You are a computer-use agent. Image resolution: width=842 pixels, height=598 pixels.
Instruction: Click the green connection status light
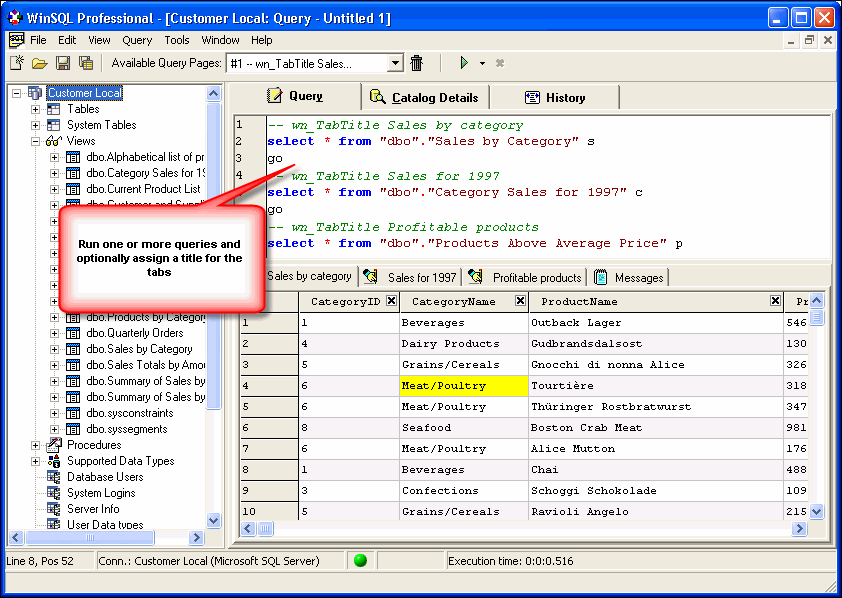click(x=361, y=560)
